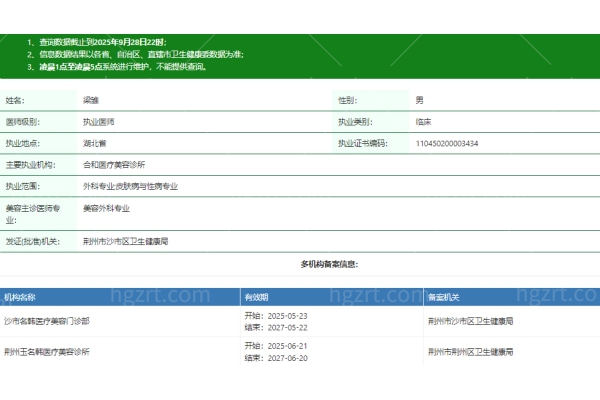Viewport: 600px width, 400px height.
Task: Select the value '美容外科专业'
Action: tap(106, 209)
